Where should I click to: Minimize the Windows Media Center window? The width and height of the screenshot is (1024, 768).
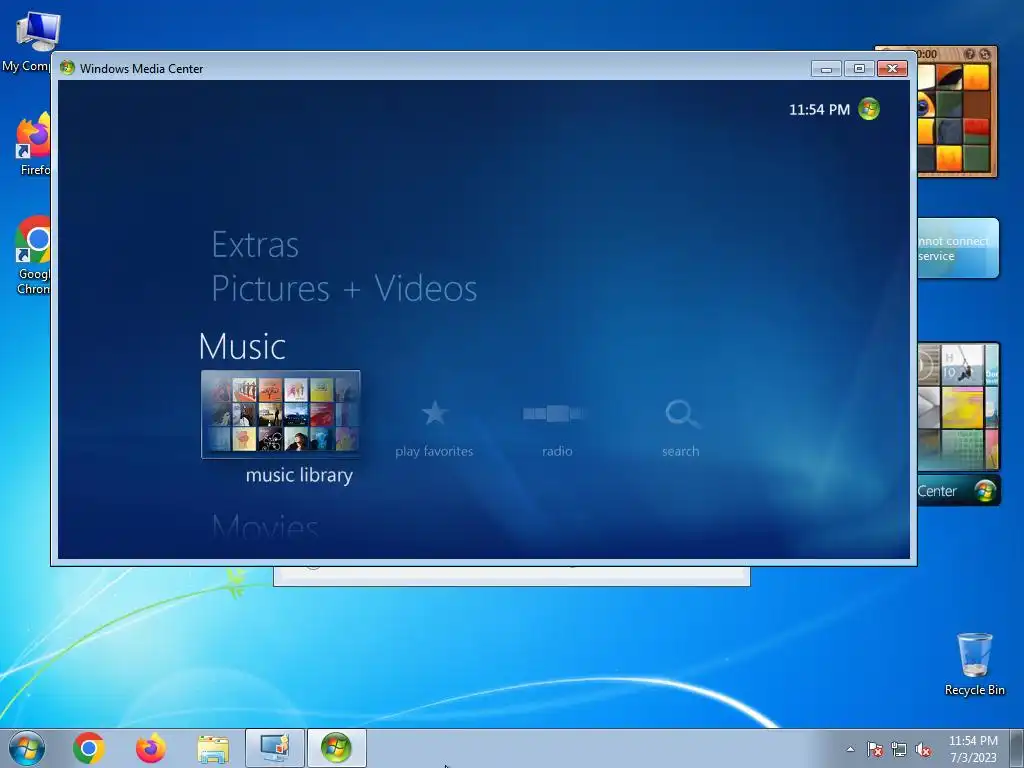[826, 69]
